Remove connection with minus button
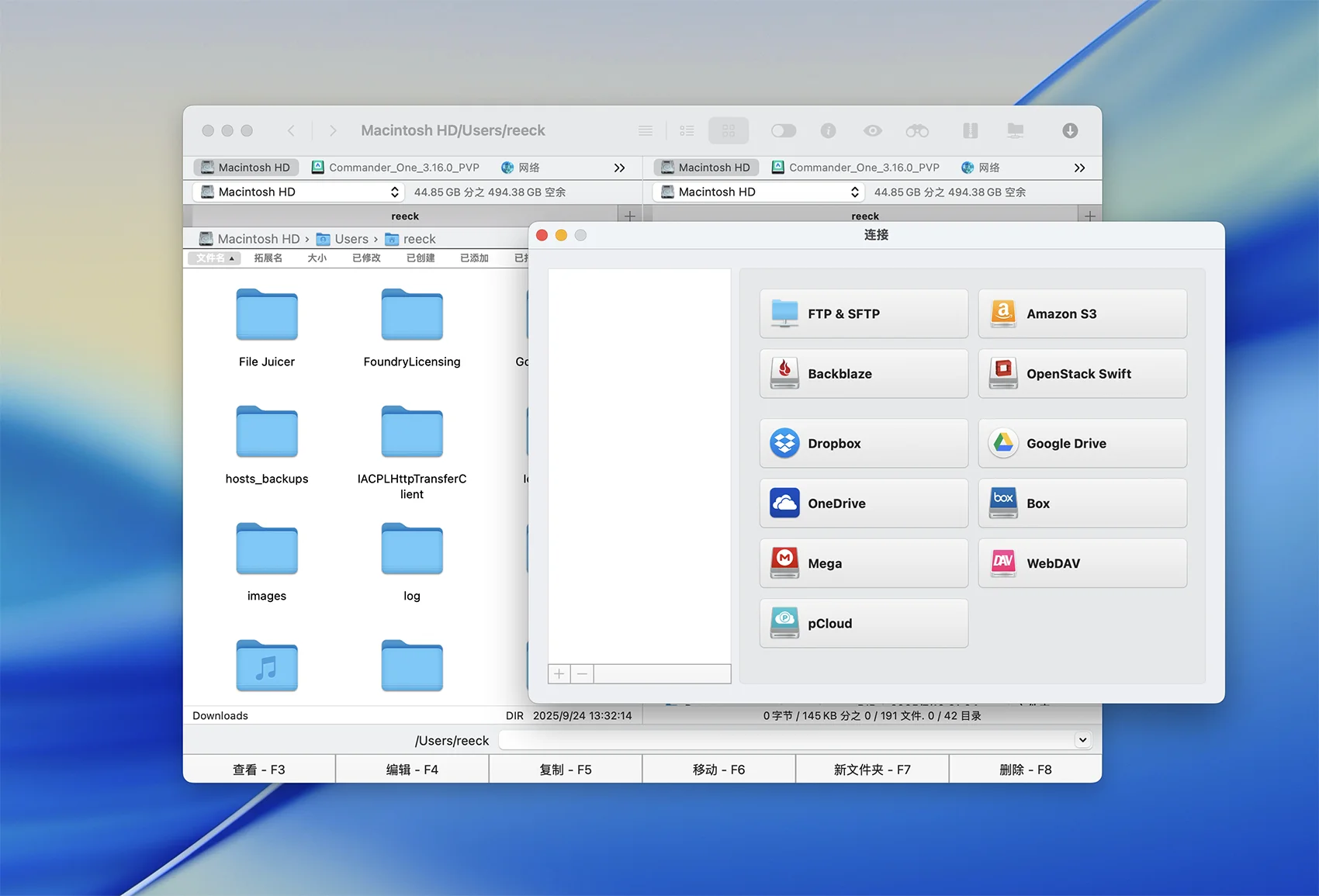 click(x=582, y=673)
